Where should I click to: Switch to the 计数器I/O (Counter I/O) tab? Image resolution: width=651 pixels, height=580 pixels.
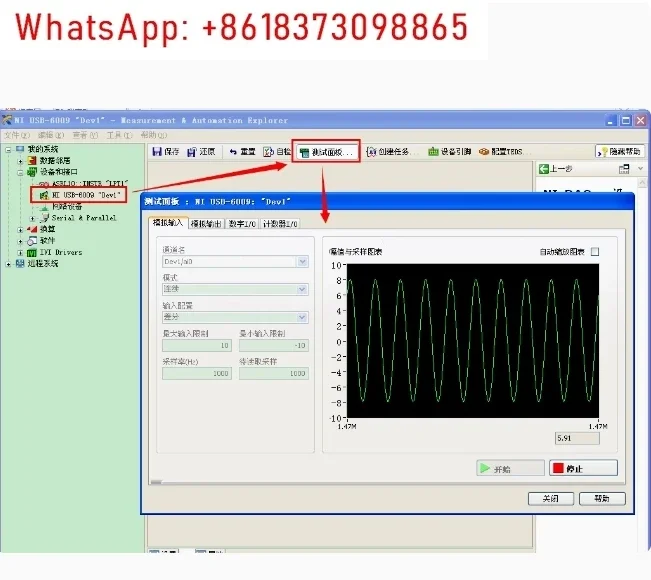[x=280, y=224]
